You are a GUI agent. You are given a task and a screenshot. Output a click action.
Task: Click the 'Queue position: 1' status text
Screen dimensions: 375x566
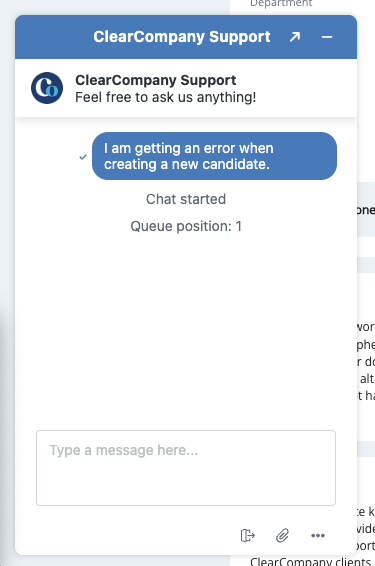[x=186, y=226]
